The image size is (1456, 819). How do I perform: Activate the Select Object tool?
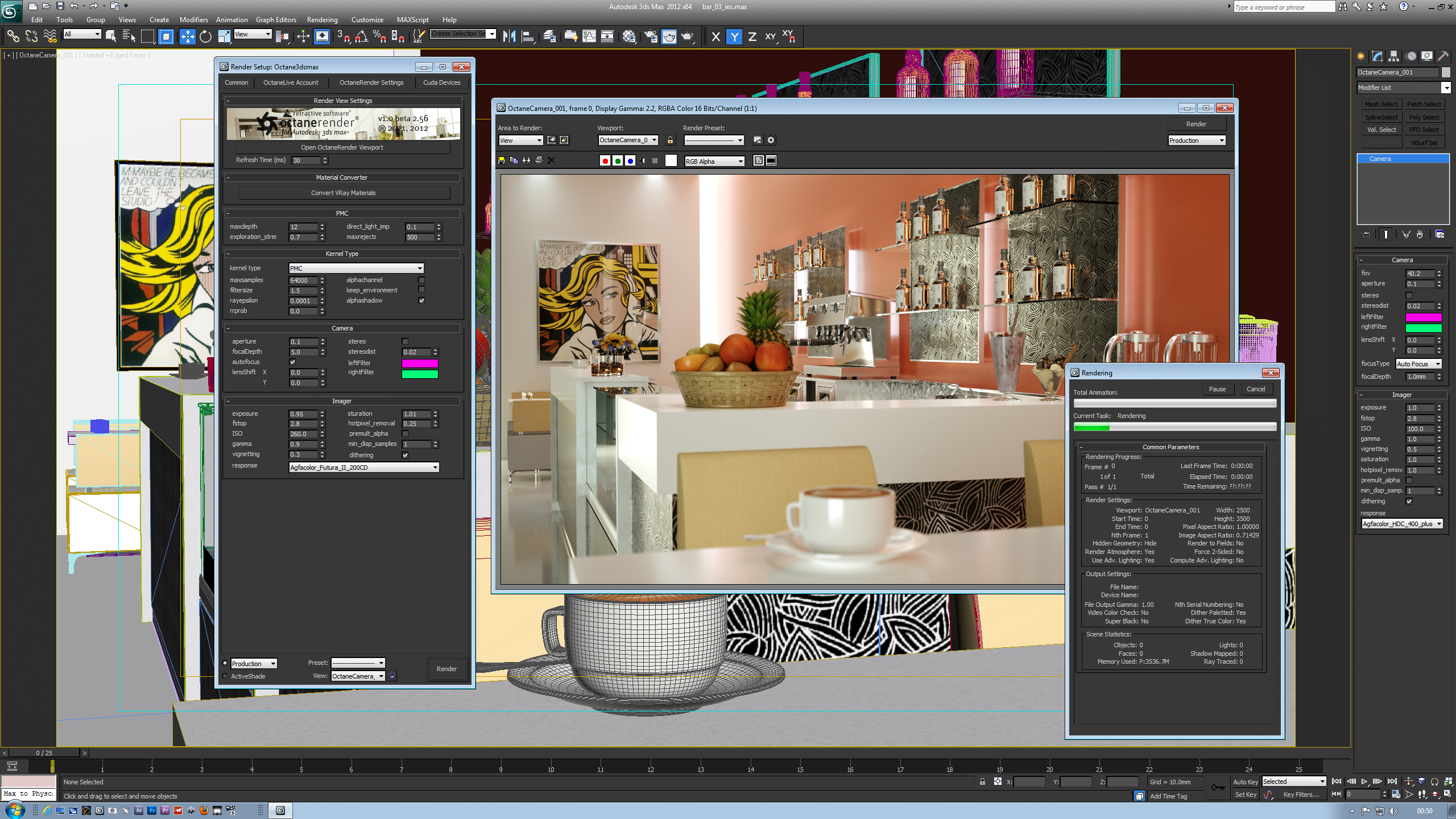click(x=110, y=36)
